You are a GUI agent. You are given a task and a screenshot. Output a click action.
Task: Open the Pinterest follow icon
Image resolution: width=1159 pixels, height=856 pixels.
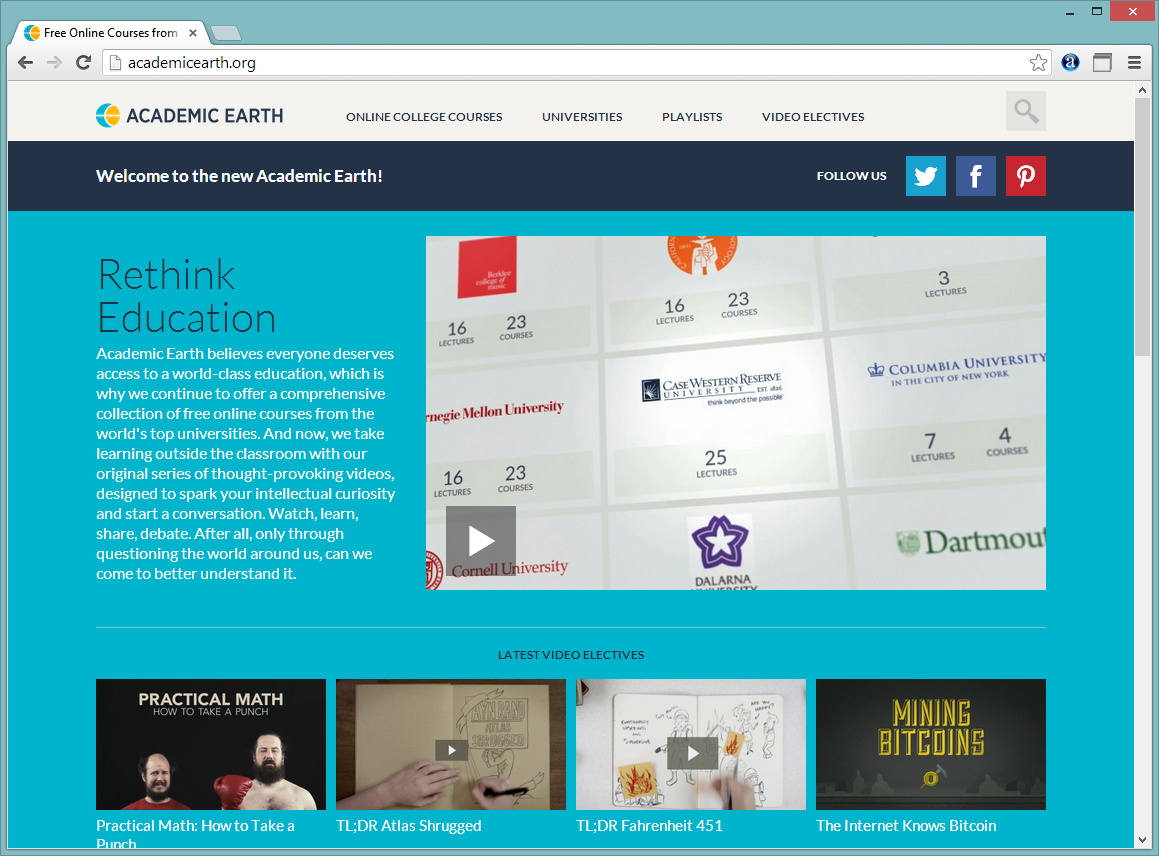pos(1026,176)
